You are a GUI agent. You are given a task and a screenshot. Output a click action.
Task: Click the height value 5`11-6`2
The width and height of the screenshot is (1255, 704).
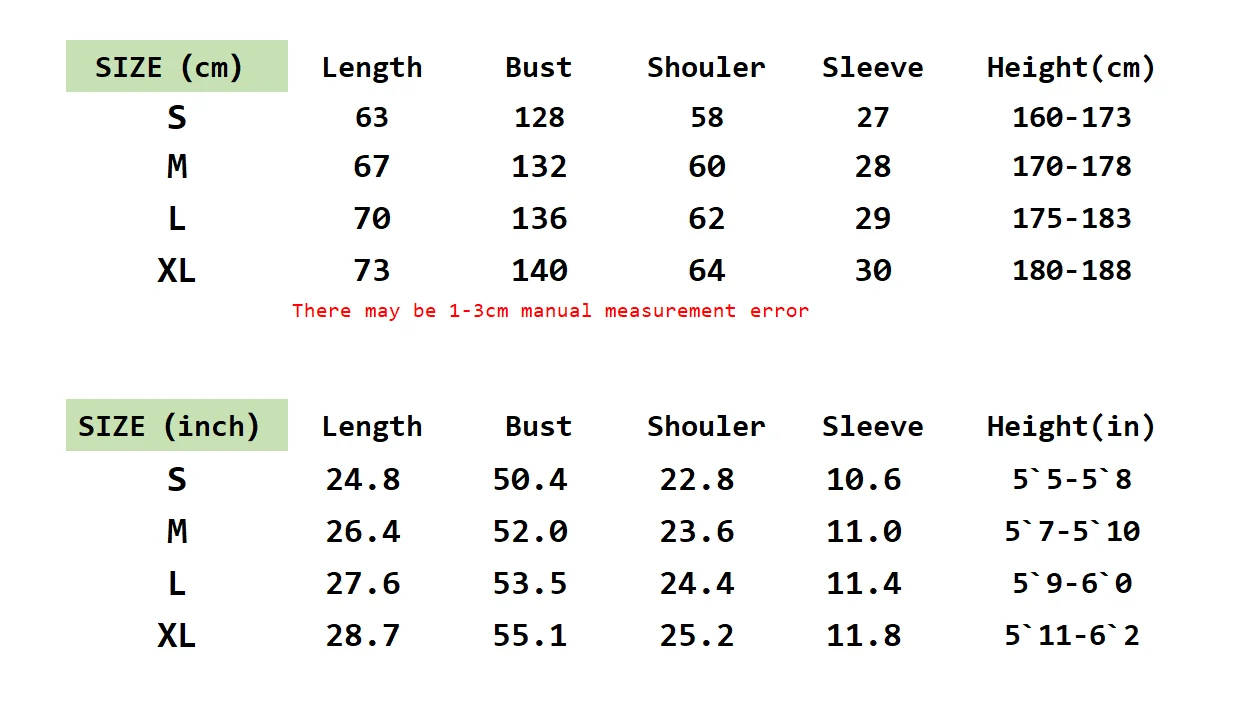pyautogui.click(x=1072, y=635)
